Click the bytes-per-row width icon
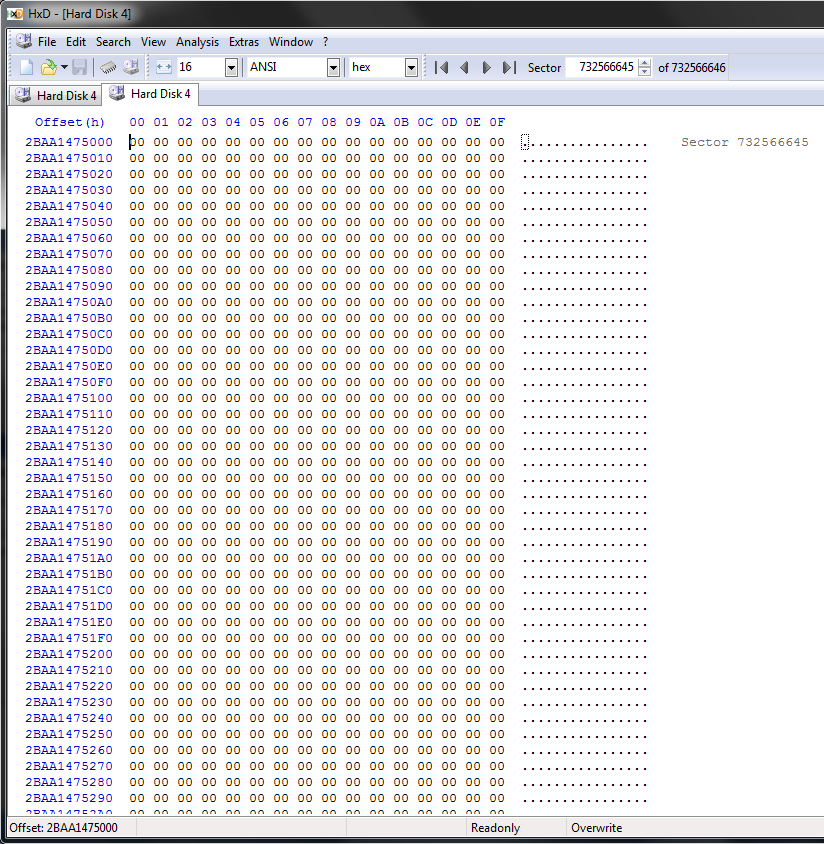824x844 pixels. point(164,67)
